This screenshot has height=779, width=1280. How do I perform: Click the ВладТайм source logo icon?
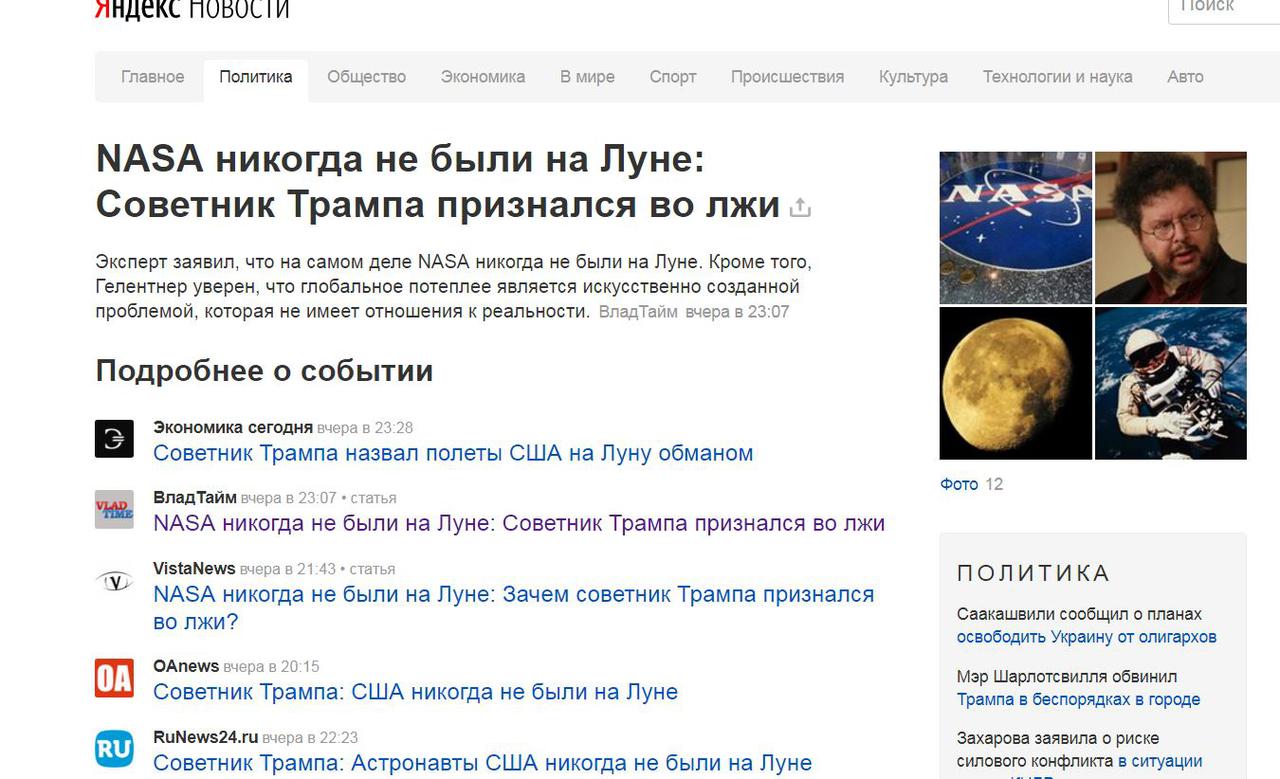point(114,509)
